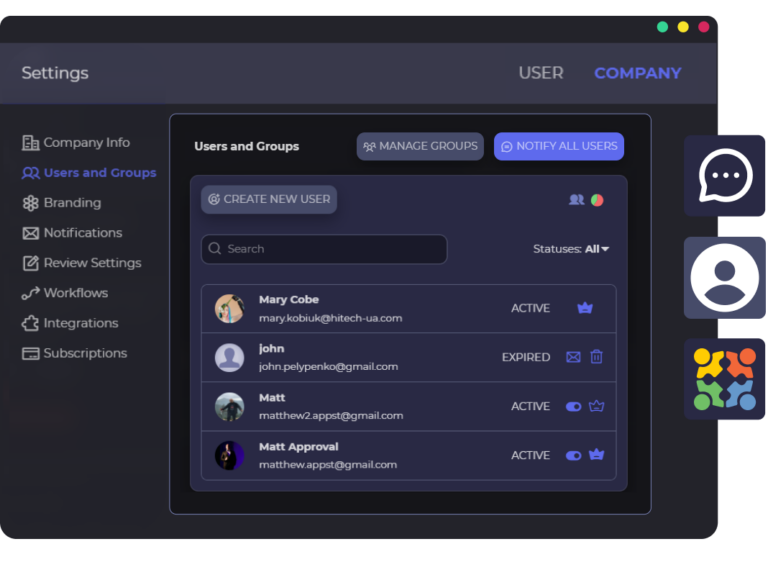Switch to the USER tab
Viewport: 768px width, 580px height.
[x=541, y=73]
